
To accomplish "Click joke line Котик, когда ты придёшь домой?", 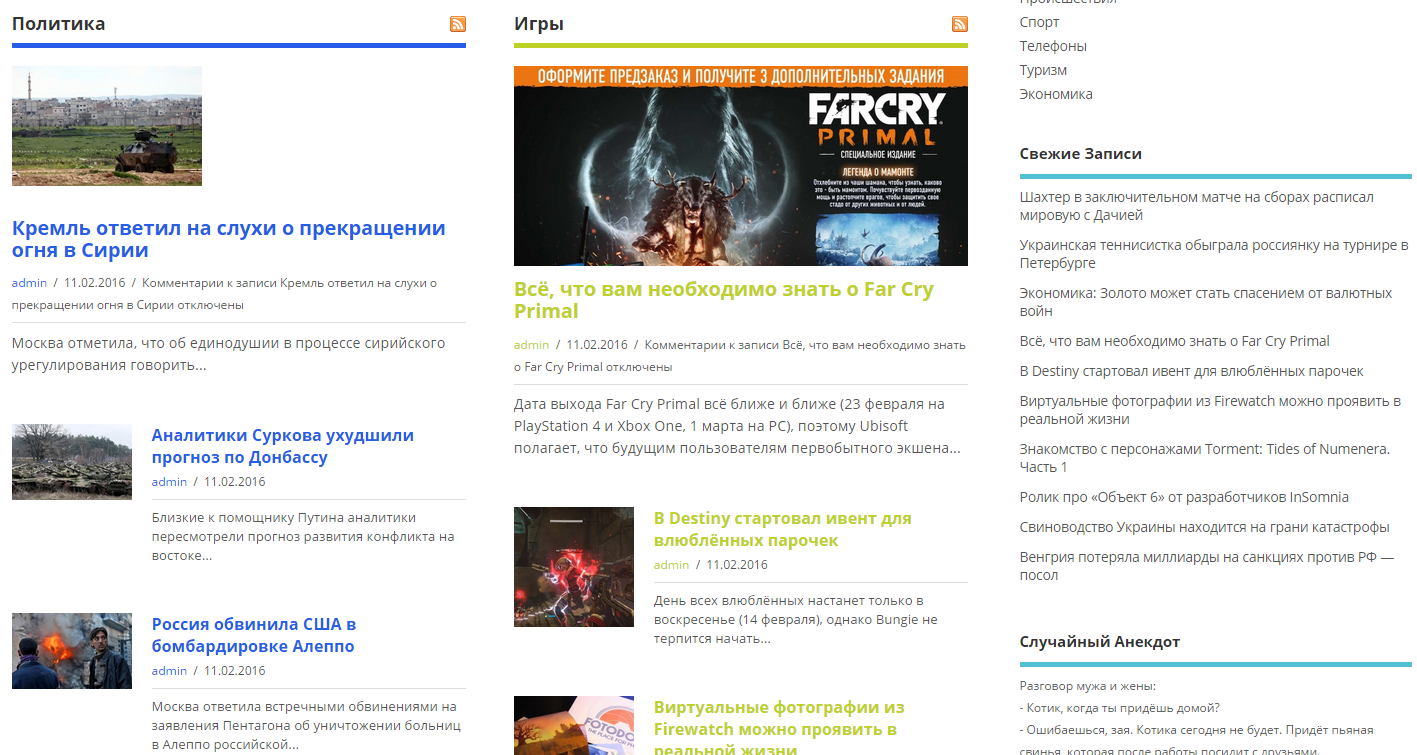I will [x=1120, y=708].
